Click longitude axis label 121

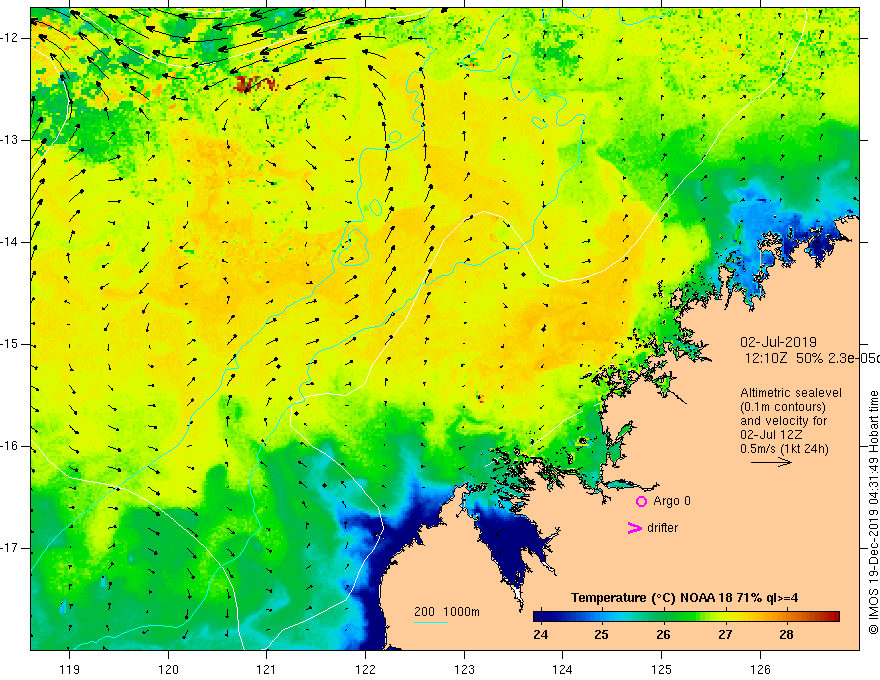267,669
